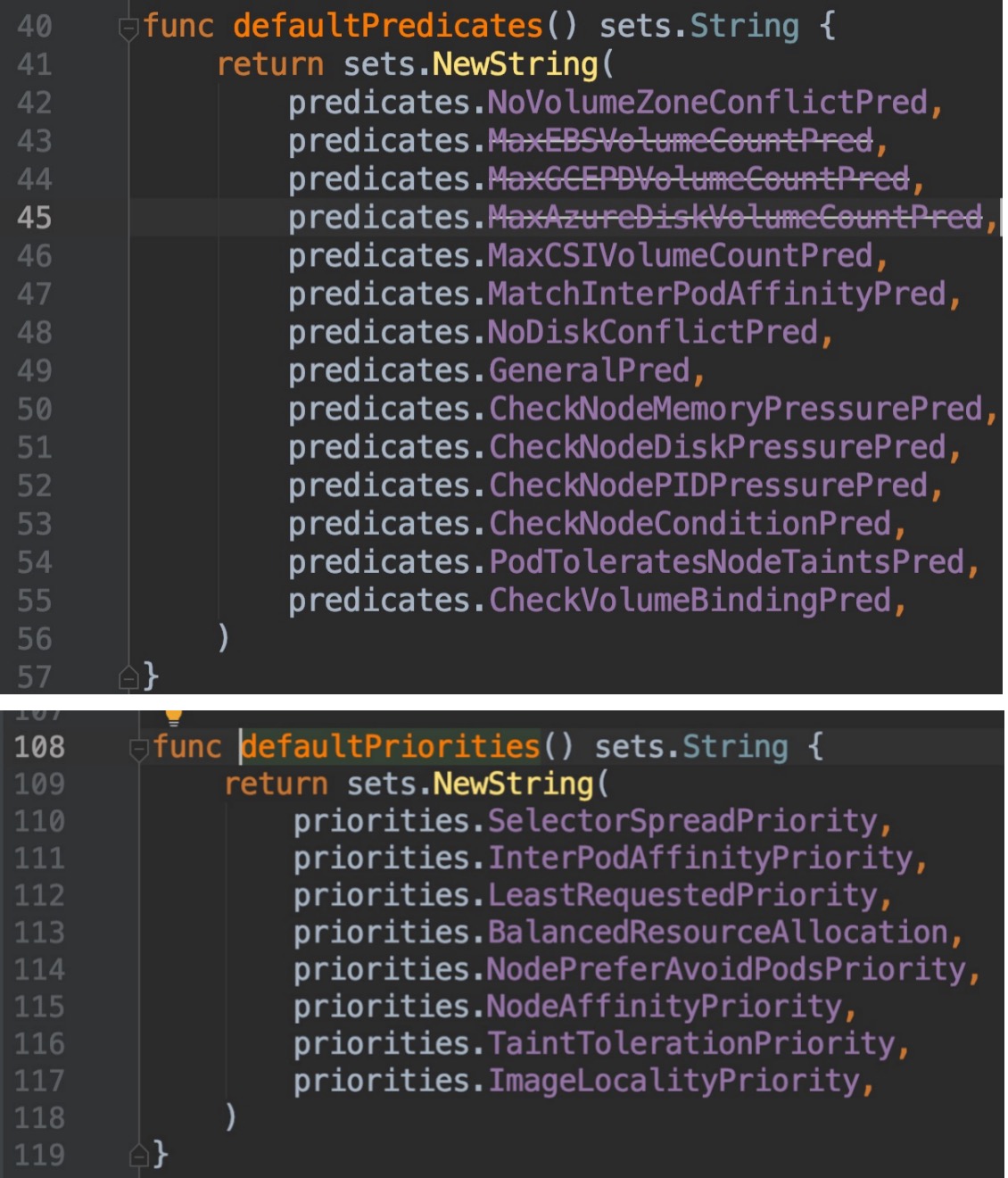Click deprecated MaxEBSVolumeCountPred identifier
Image resolution: width=1008 pixels, height=1178 pixels.
point(680,140)
